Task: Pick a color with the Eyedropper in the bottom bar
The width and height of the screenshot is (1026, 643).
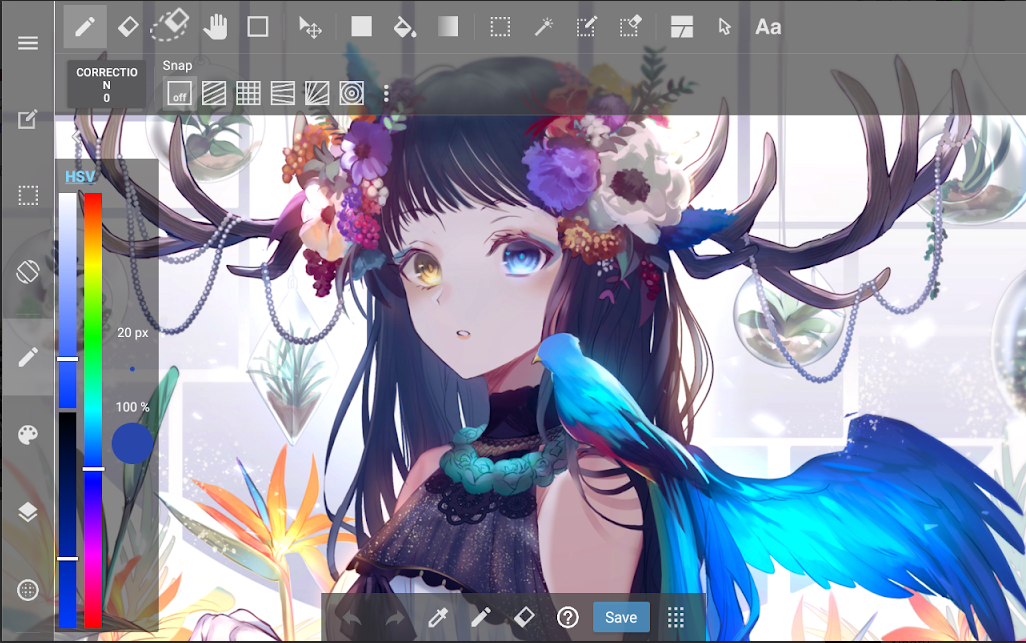Action: 437,617
